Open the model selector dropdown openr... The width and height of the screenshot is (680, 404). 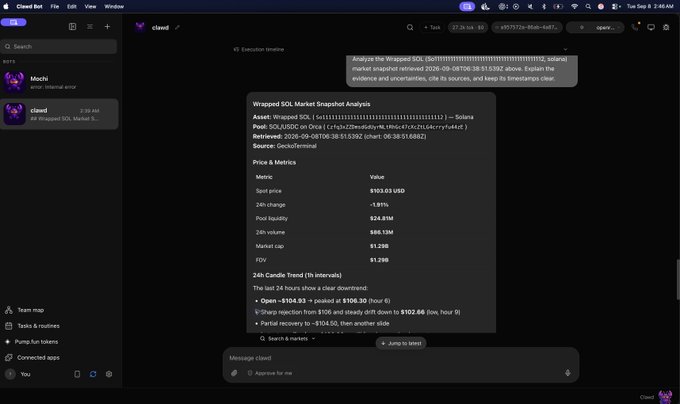(595, 27)
